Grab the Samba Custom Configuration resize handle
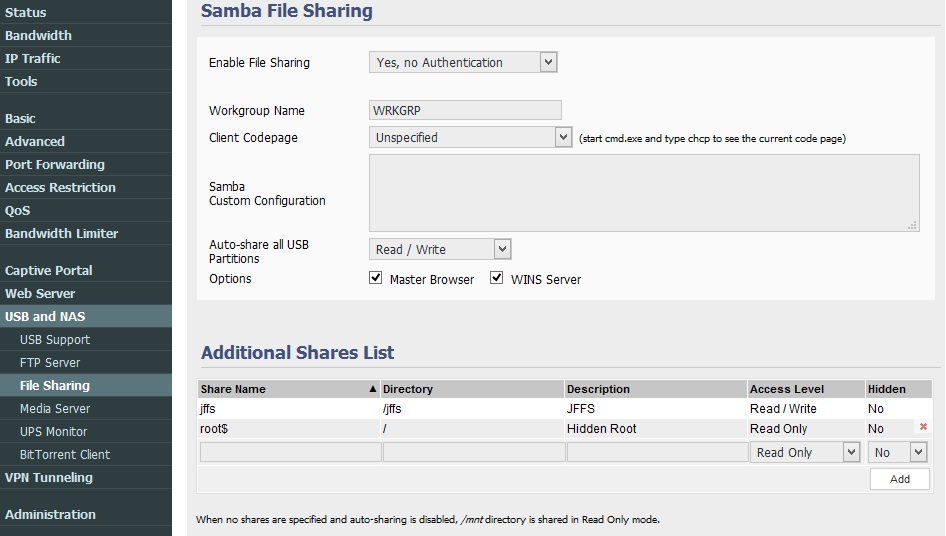The width and height of the screenshot is (946, 536). pos(912,225)
